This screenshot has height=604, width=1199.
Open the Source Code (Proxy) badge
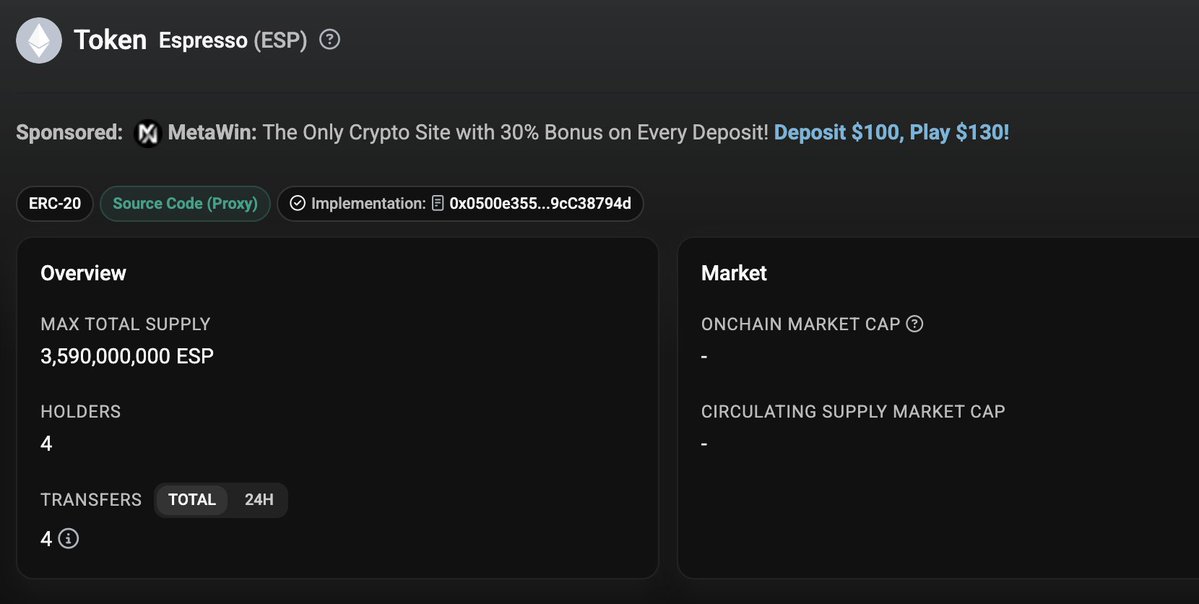pyautogui.click(x=185, y=204)
